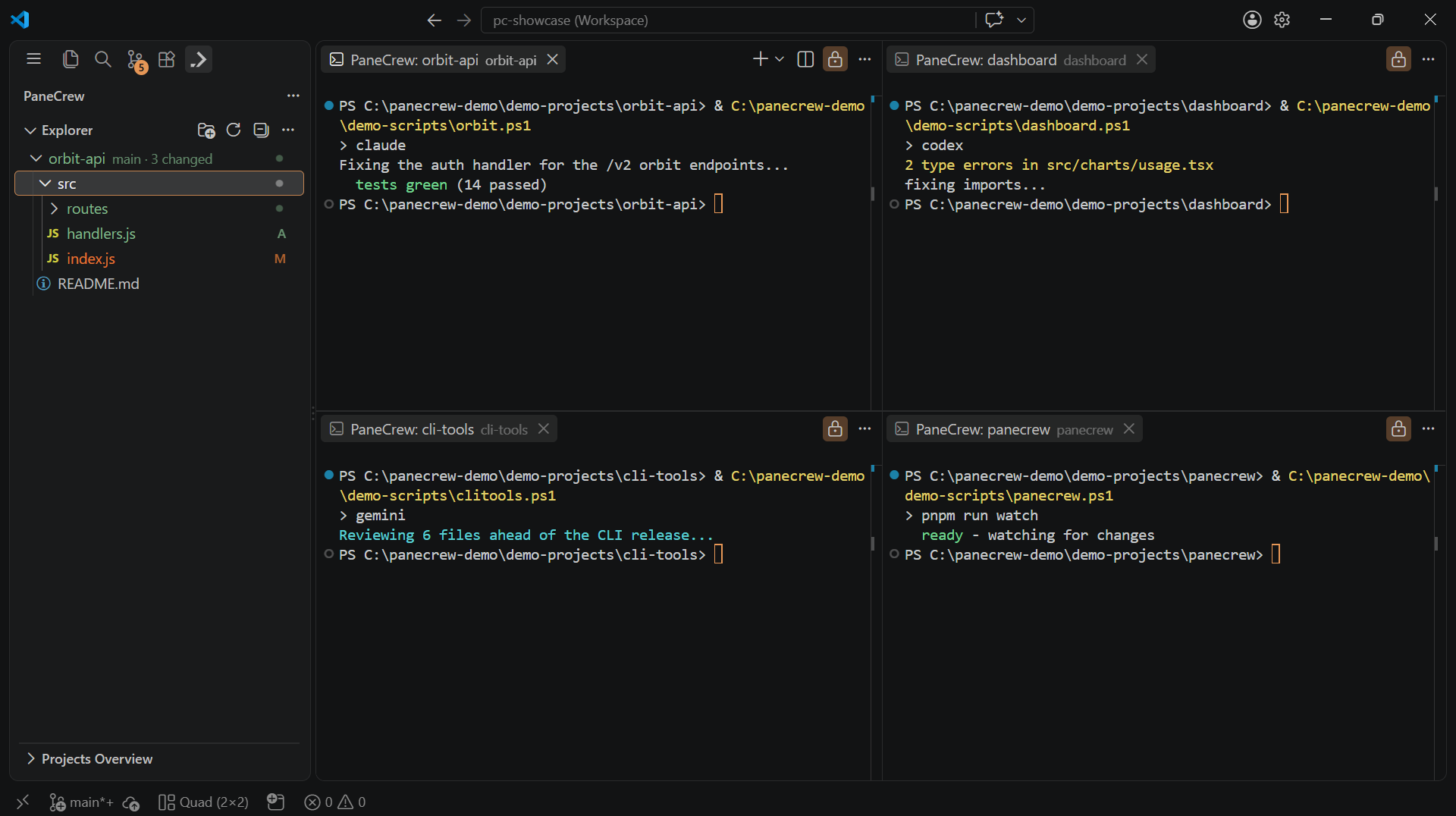Open chat options dropdown chevron
Image resolution: width=1456 pixels, height=816 pixels.
[1021, 20]
